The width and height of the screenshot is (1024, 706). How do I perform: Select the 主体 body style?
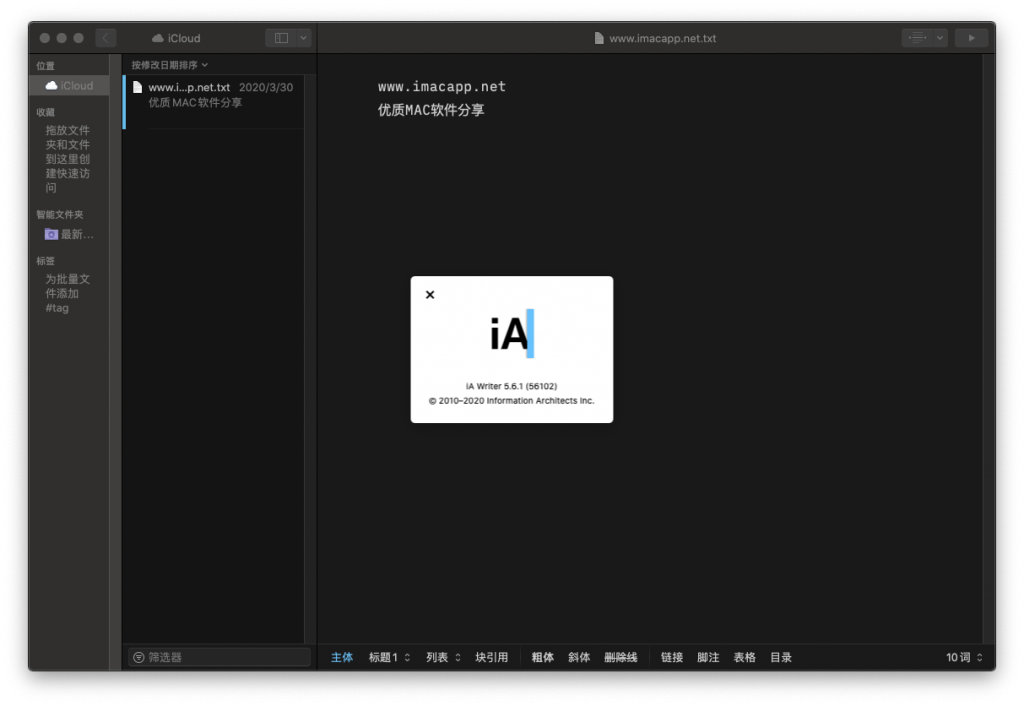[342, 657]
